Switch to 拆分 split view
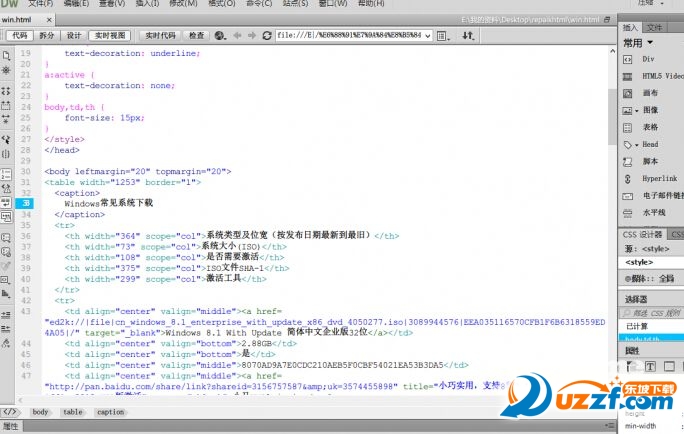Image resolution: width=684 pixels, height=434 pixels. click(47, 35)
